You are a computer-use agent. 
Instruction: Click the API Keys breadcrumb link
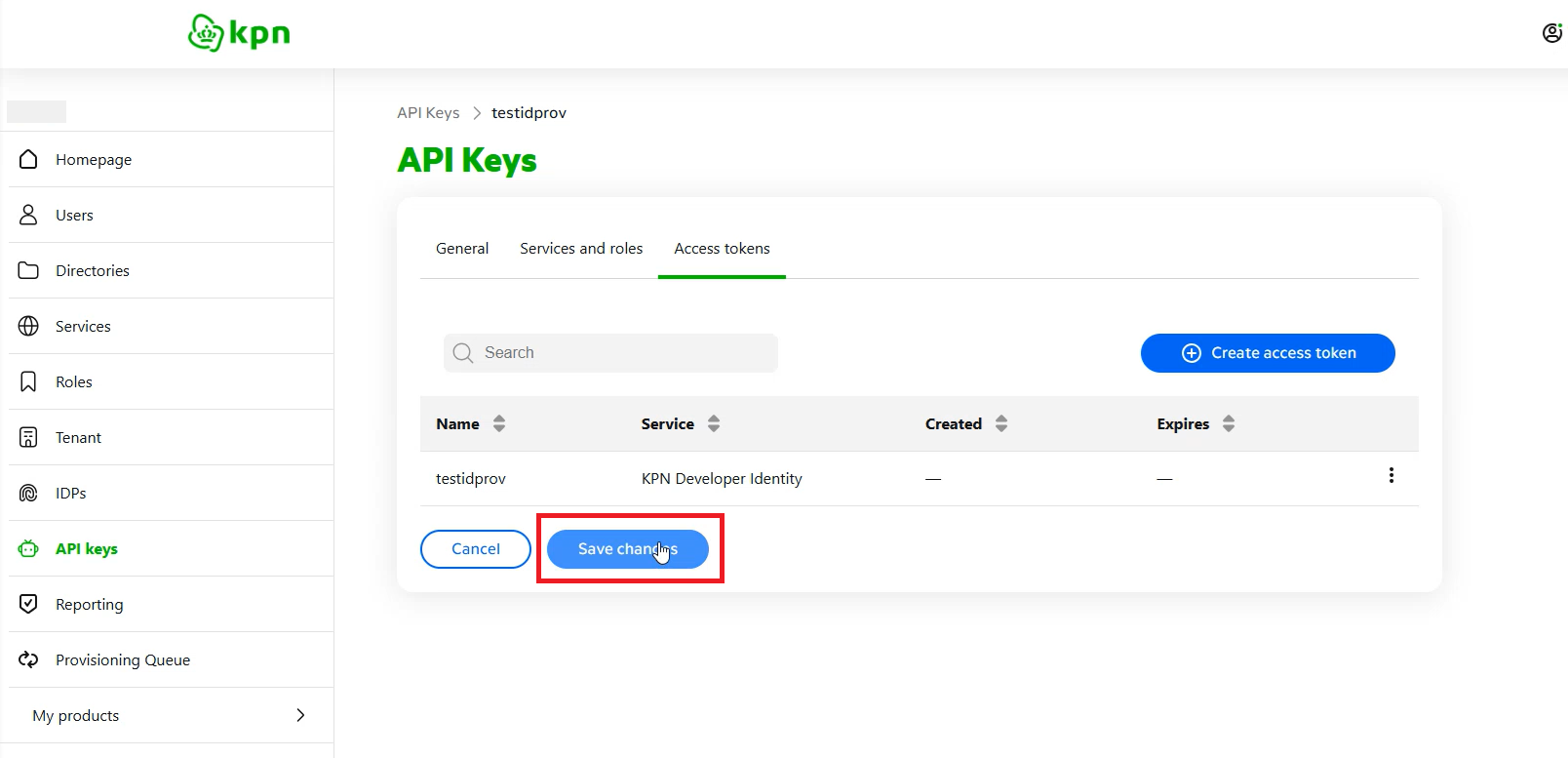pyautogui.click(x=428, y=113)
